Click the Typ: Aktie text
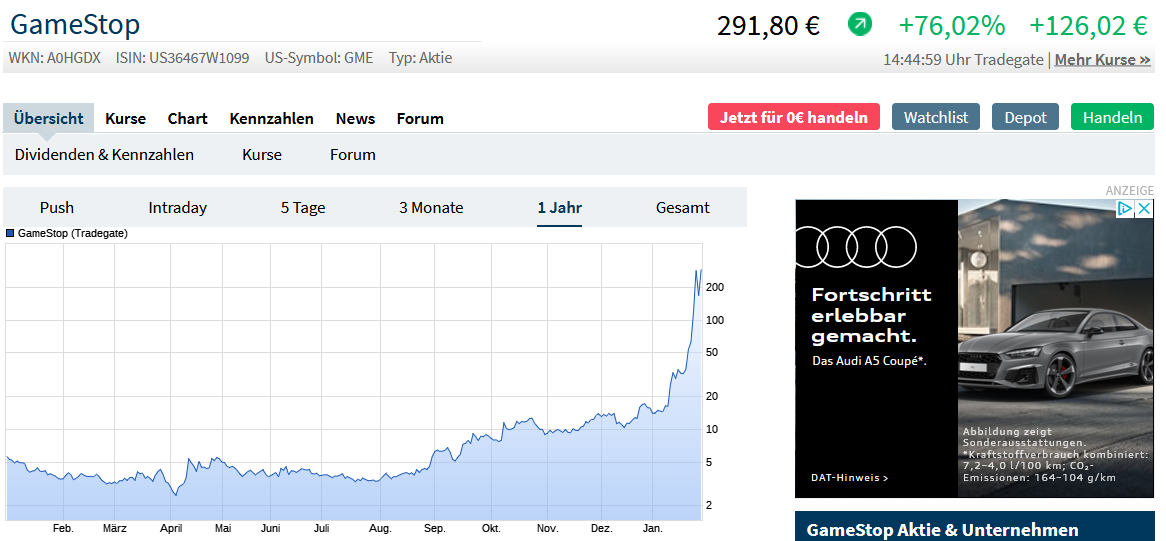 coord(420,57)
